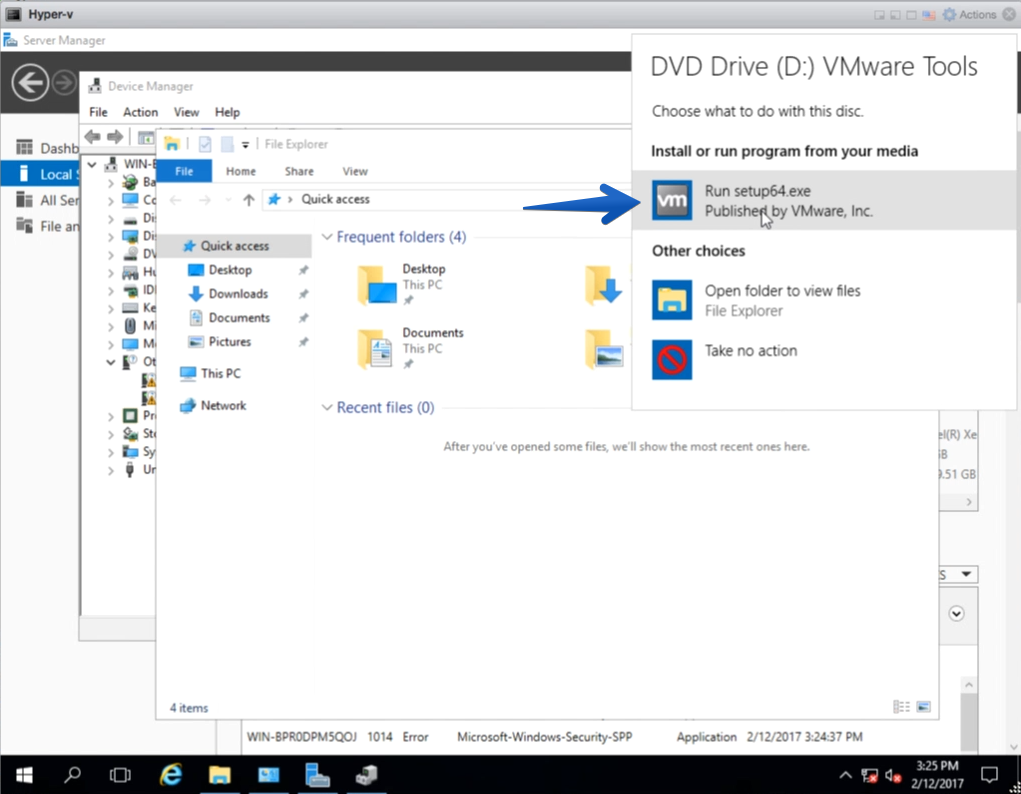The height and width of the screenshot is (794, 1021).
Task: Expand the Processors node in Device Manager
Action: 111,416
